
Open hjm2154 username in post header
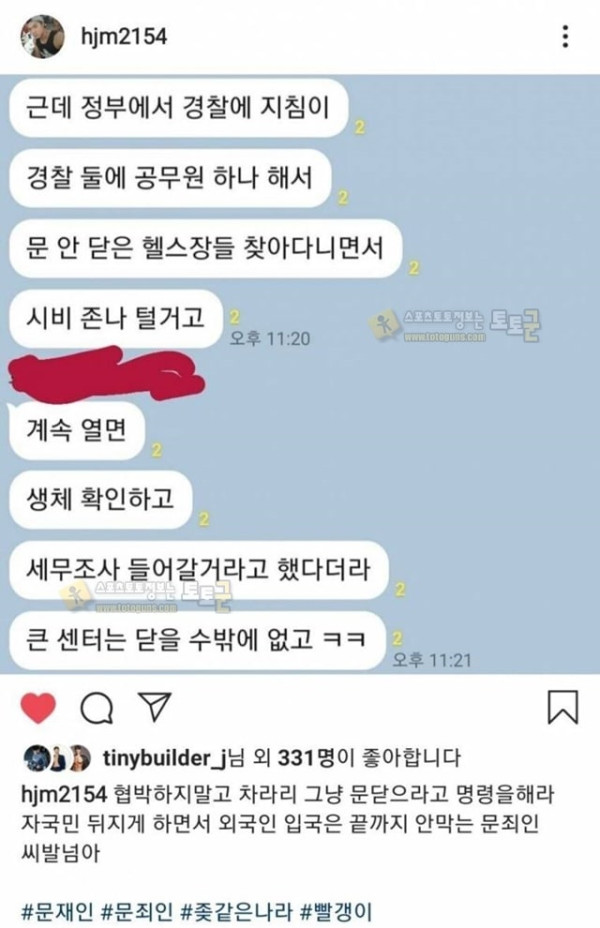pos(124,37)
